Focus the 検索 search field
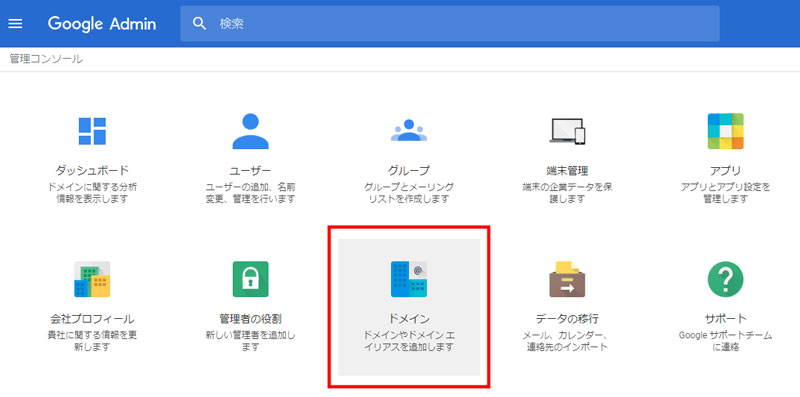This screenshot has height=397, width=800. click(x=449, y=23)
